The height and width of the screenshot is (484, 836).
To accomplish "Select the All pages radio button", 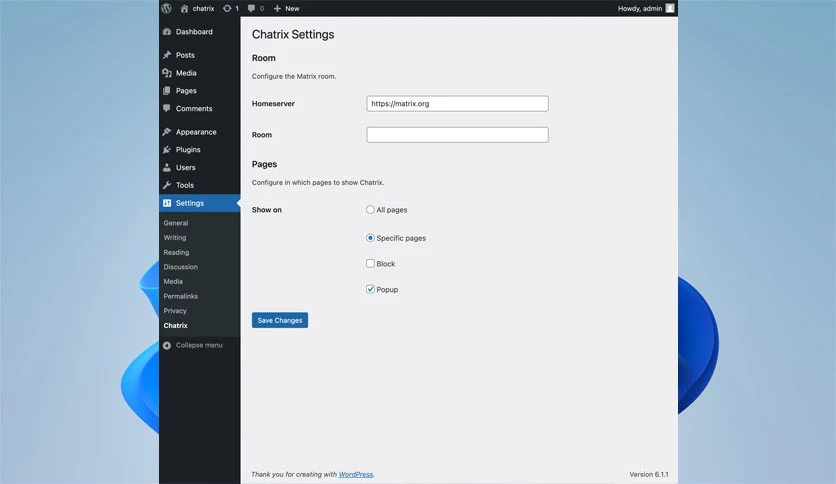I will coord(370,209).
